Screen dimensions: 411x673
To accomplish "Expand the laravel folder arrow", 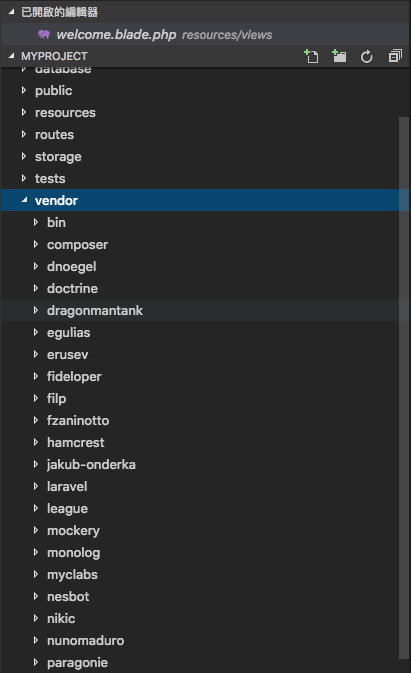I will coord(36,486).
